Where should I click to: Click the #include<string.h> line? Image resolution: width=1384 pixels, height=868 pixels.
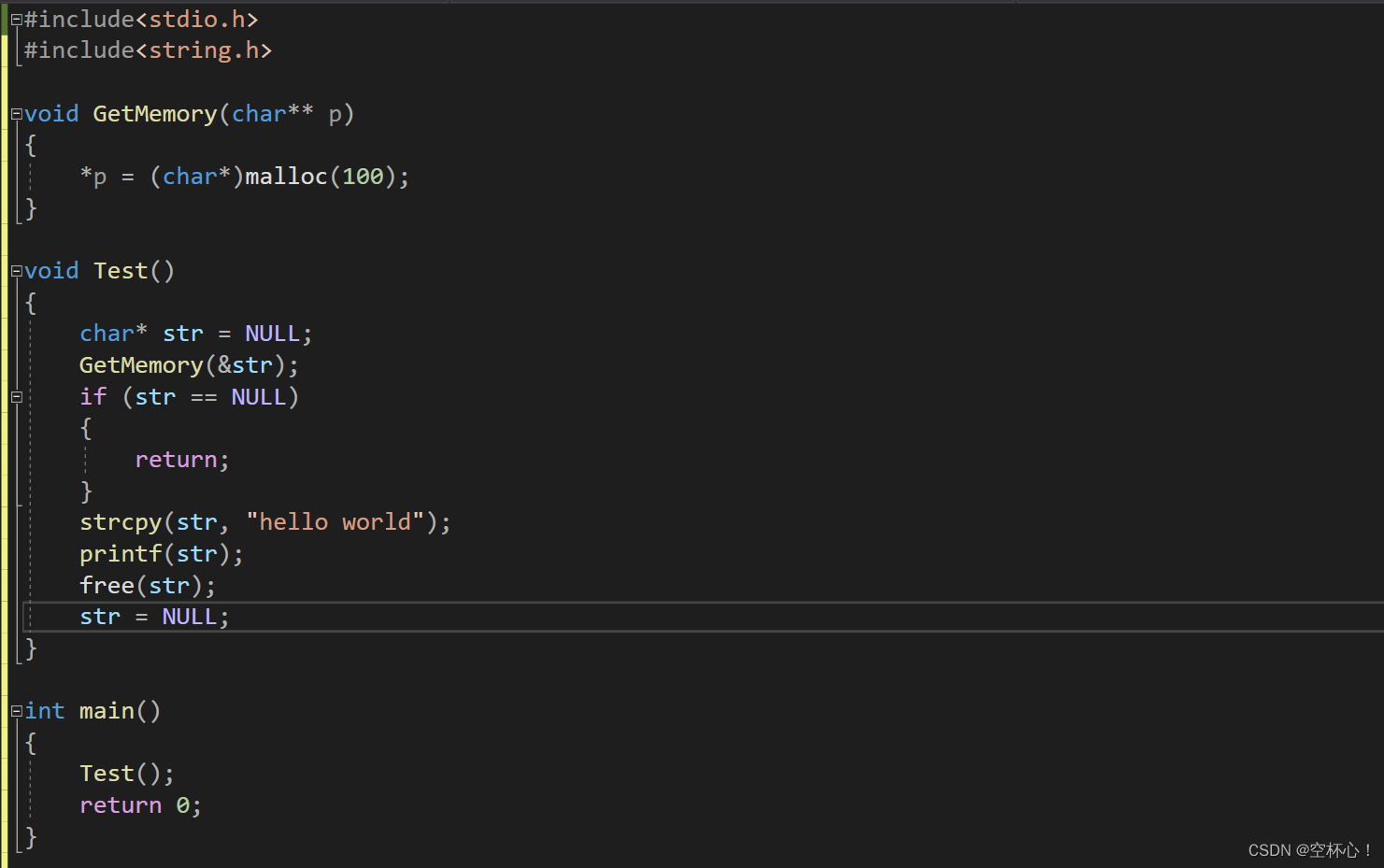(x=148, y=50)
